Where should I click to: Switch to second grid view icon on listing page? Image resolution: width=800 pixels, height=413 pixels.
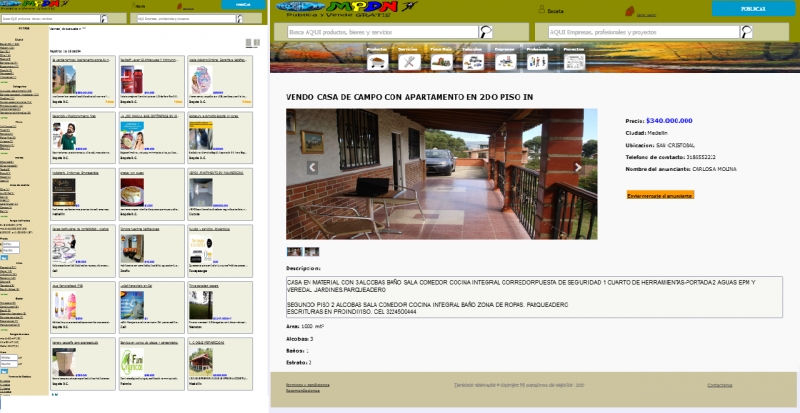pos(257,43)
